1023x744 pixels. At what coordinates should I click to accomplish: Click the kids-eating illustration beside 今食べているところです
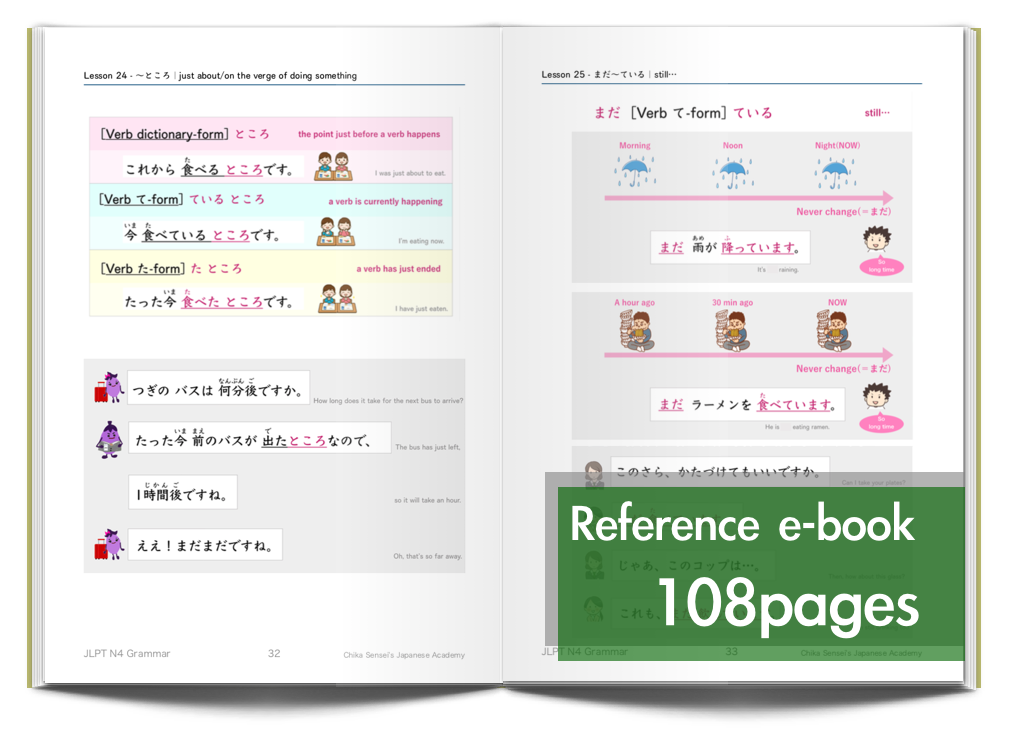coord(335,232)
